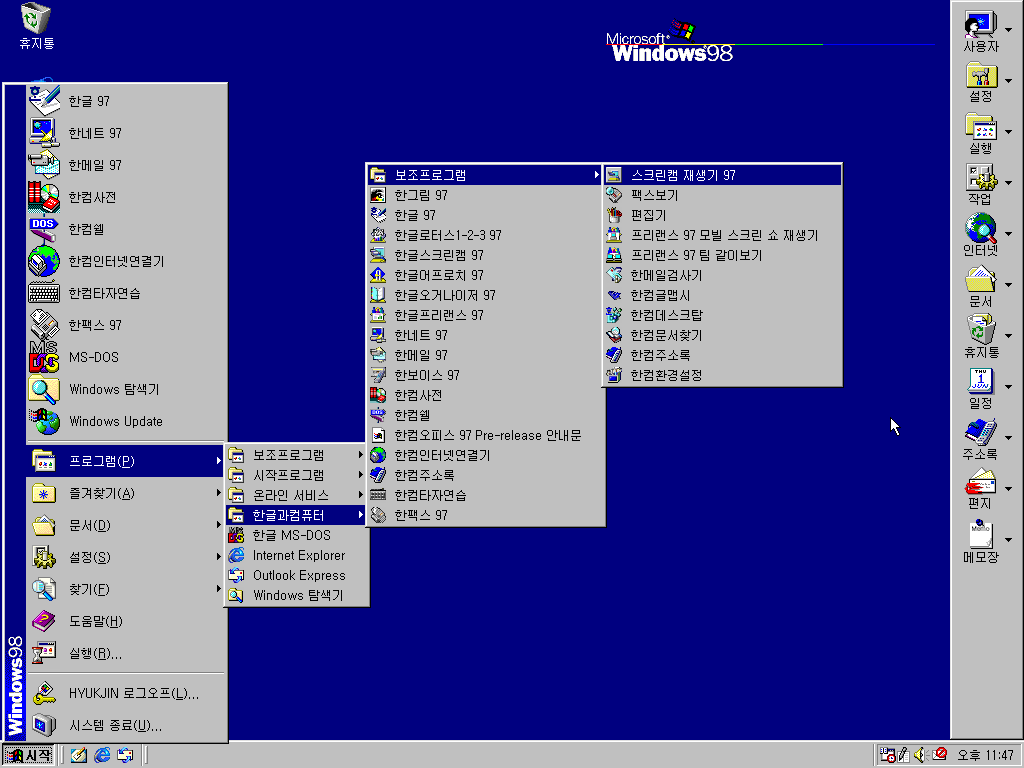
Task: Open 사용자 icon on right sidebar
Action: pyautogui.click(x=980, y=31)
